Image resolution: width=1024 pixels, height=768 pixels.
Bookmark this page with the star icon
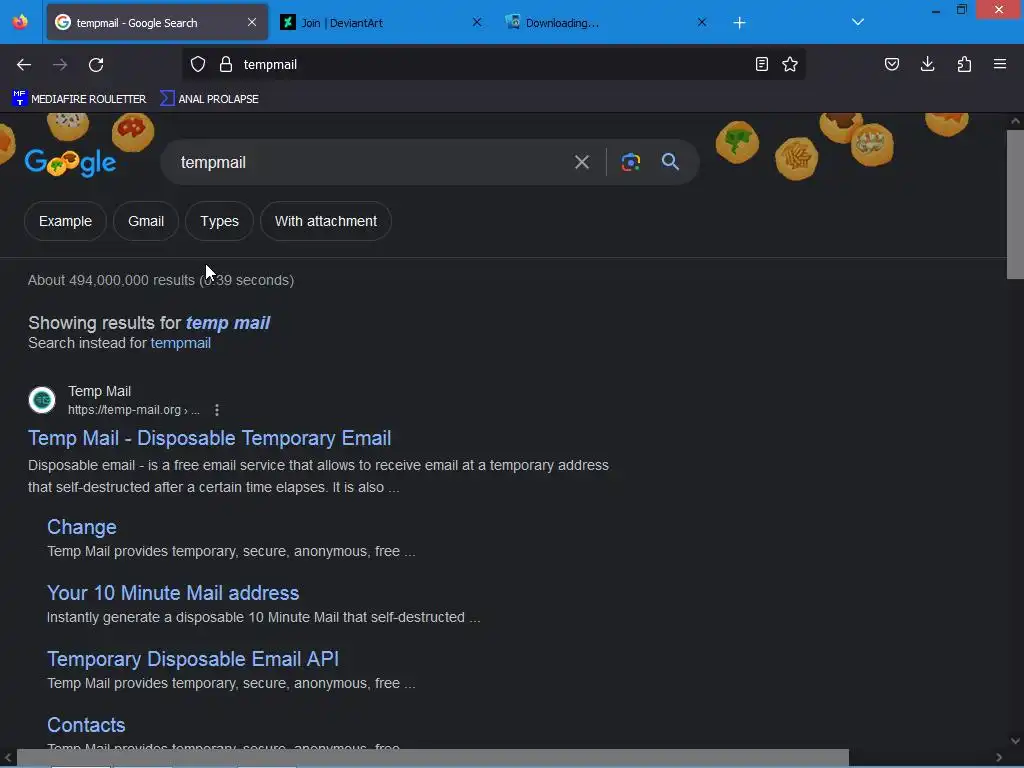point(790,64)
